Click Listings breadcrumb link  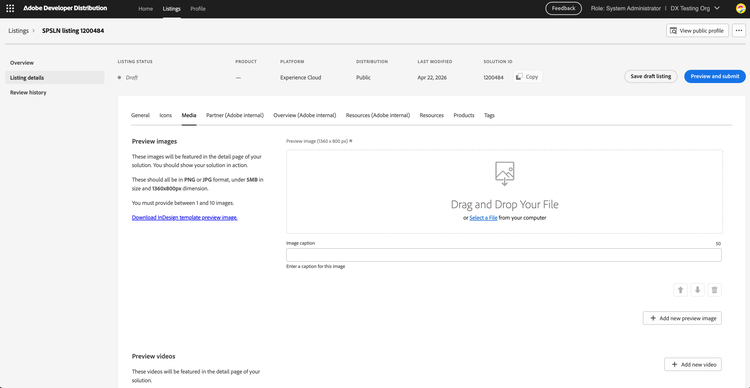click(x=18, y=31)
